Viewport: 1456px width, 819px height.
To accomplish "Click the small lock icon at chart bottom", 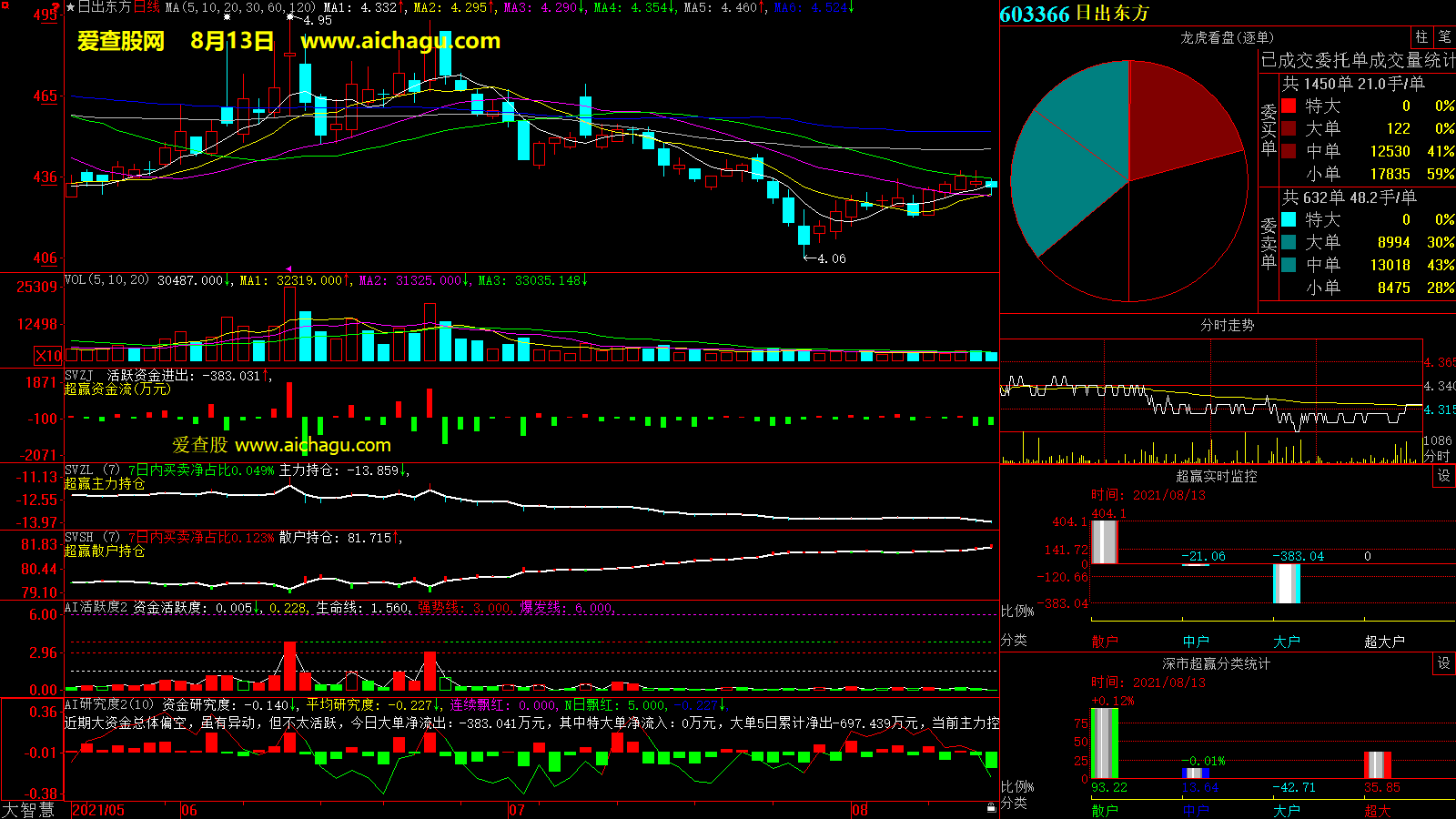I will point(991,807).
